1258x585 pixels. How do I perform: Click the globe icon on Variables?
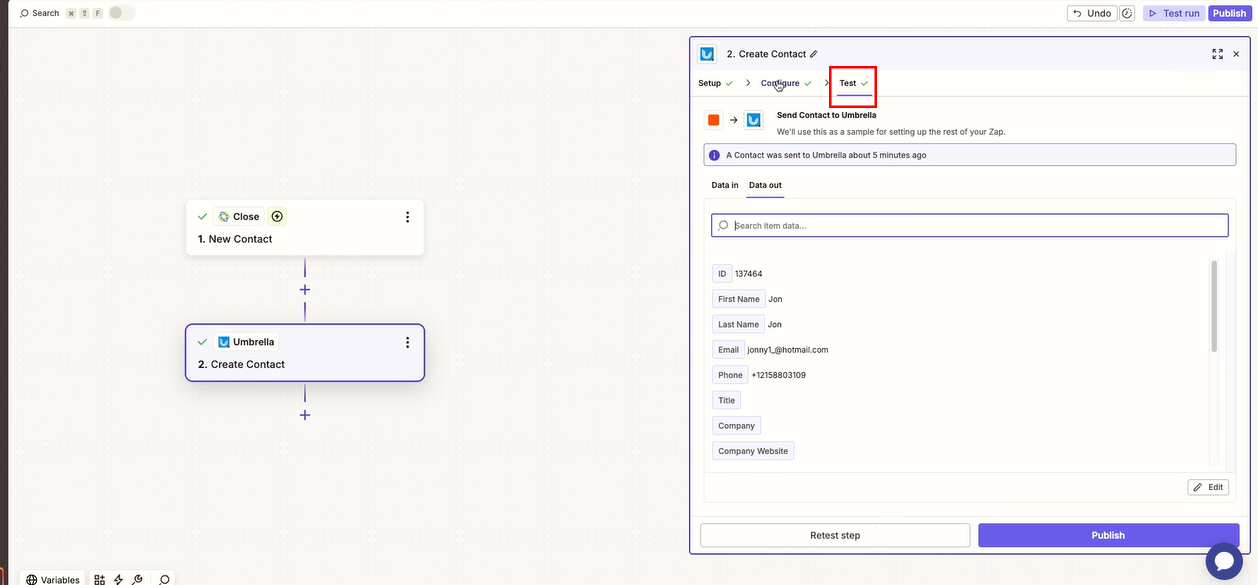(32, 579)
